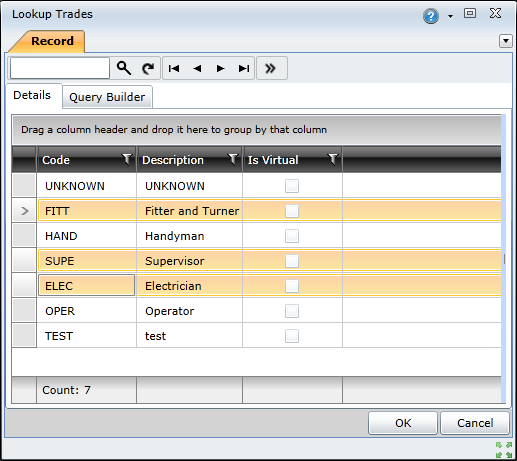
Task: Go to first record button
Action: point(174,68)
